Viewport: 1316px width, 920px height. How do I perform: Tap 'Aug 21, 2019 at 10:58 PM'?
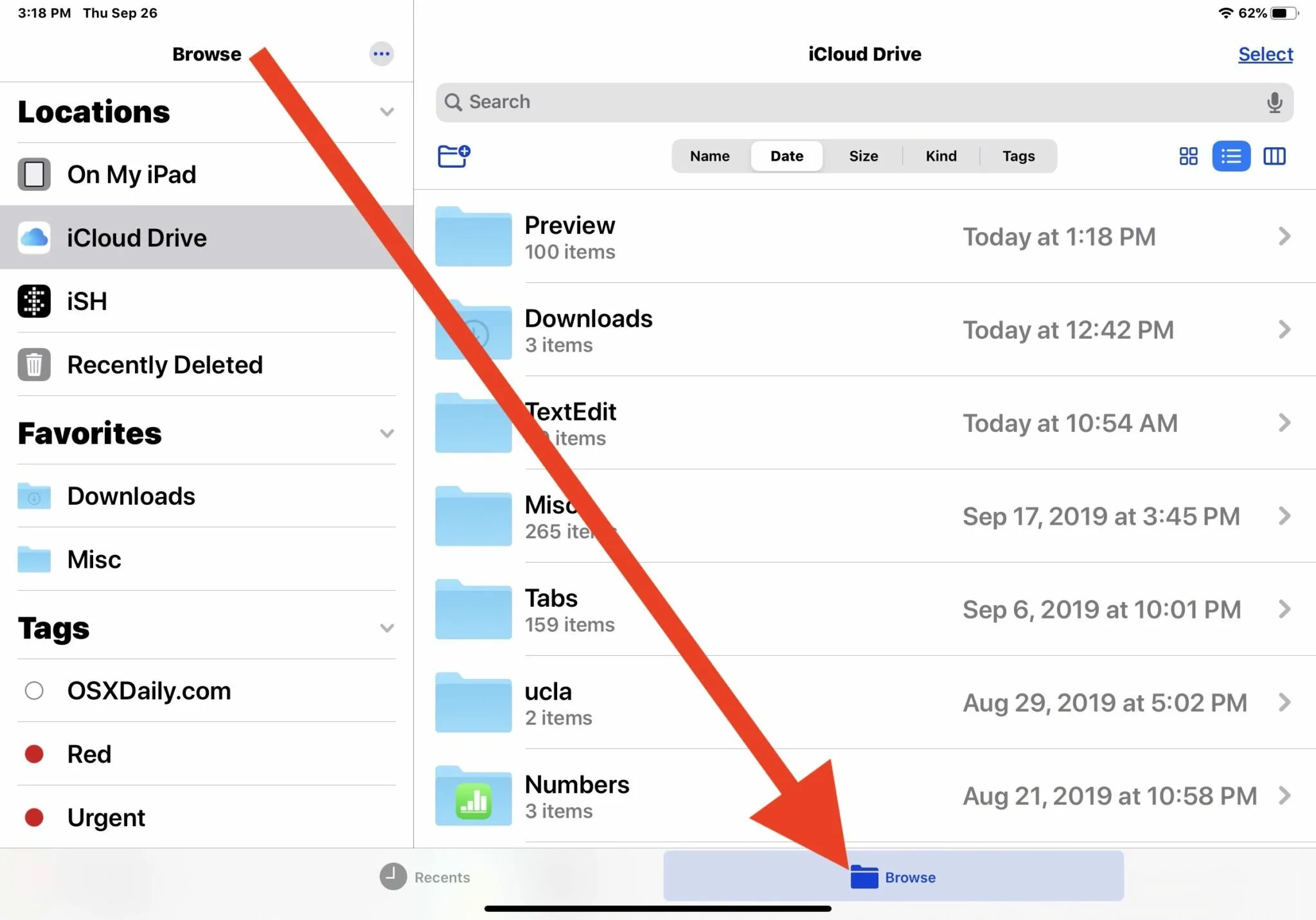(1110, 796)
